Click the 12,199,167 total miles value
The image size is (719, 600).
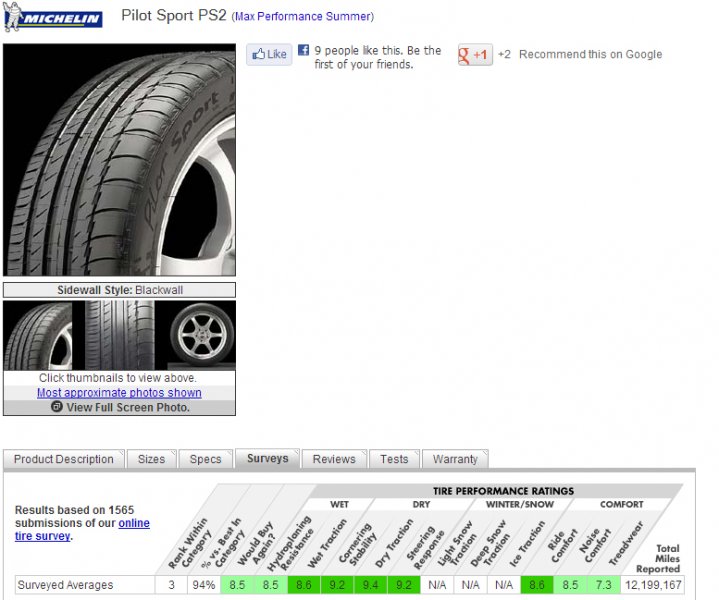coord(653,585)
